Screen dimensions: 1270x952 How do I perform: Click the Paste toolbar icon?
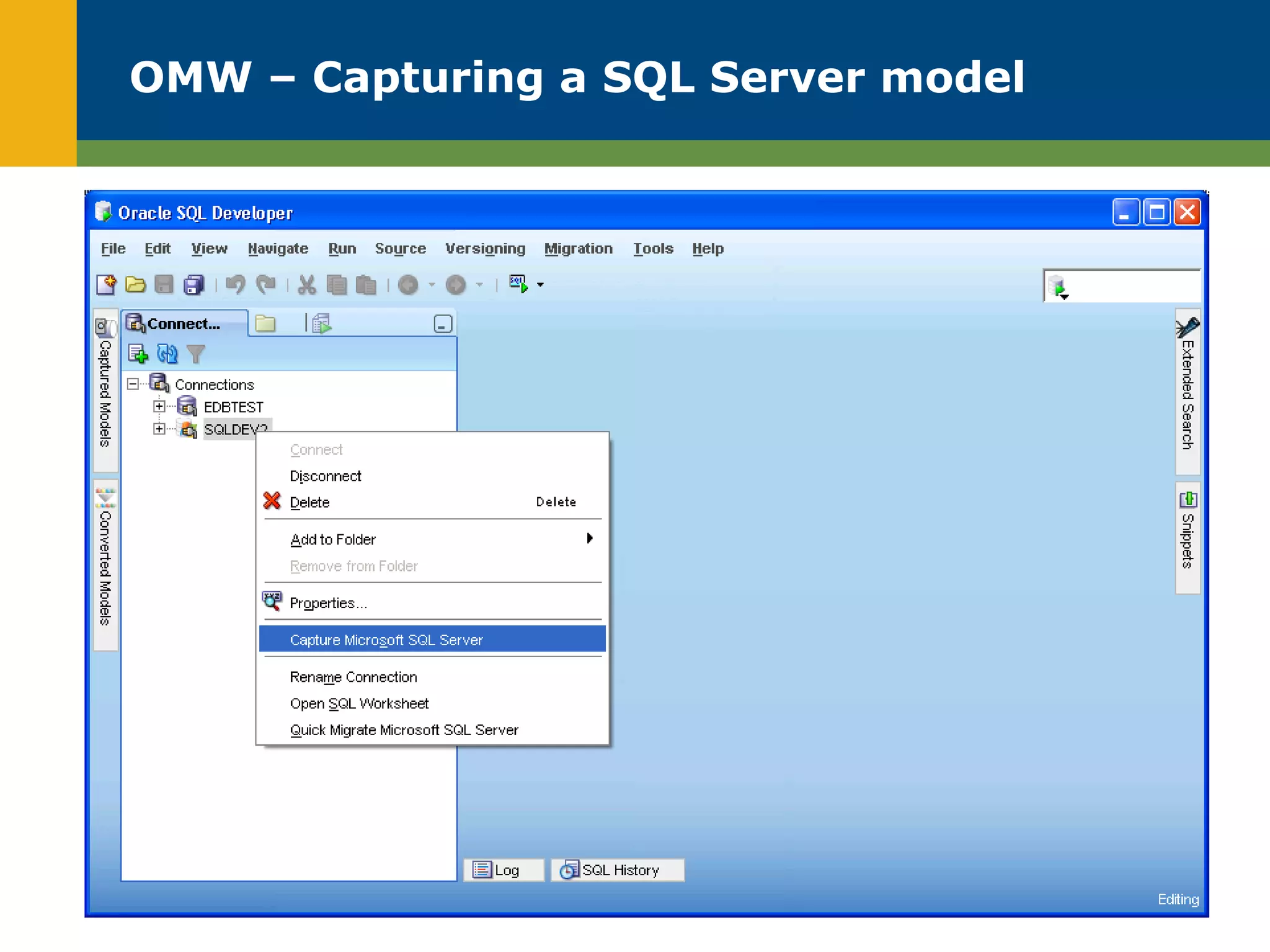(x=366, y=284)
